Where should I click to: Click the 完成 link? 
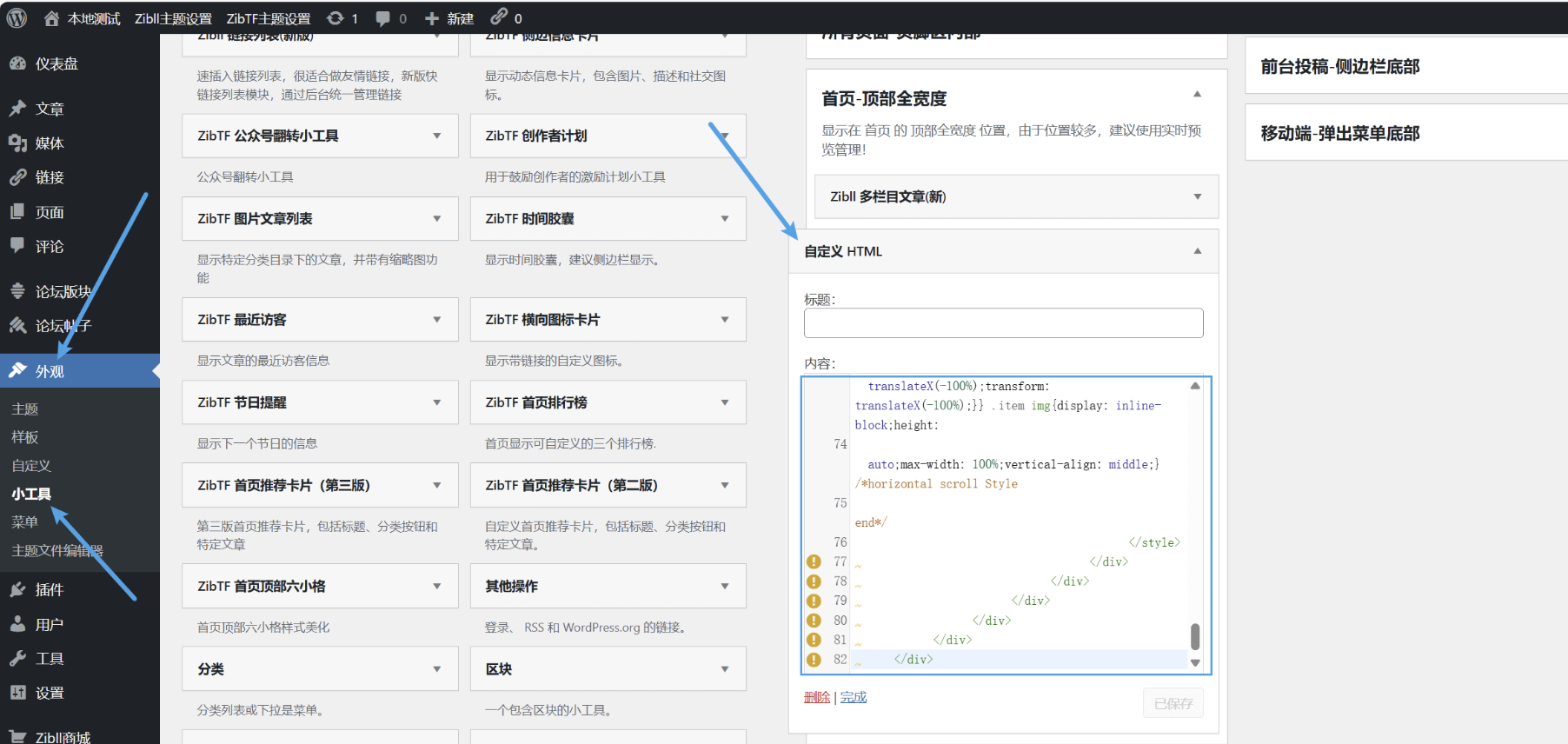click(853, 697)
